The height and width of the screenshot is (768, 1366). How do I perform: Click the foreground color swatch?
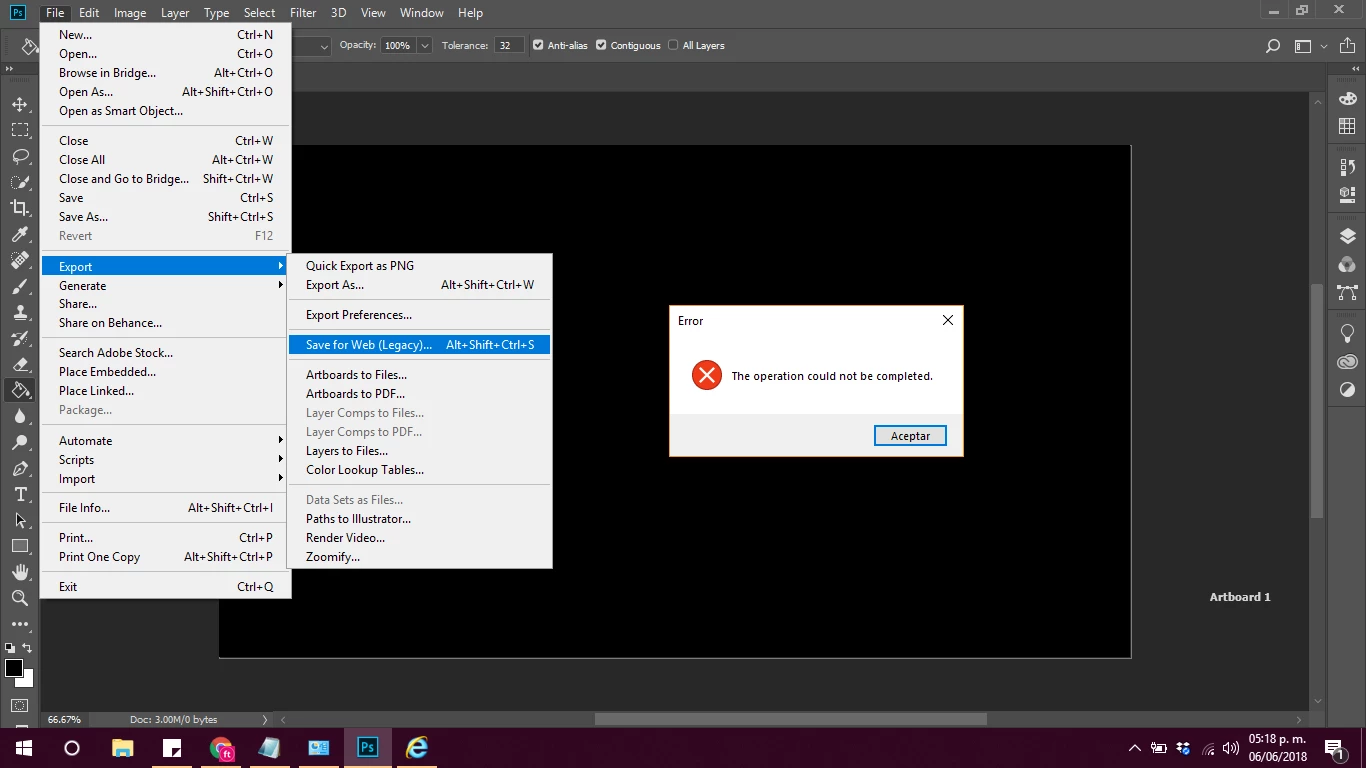pos(14,667)
